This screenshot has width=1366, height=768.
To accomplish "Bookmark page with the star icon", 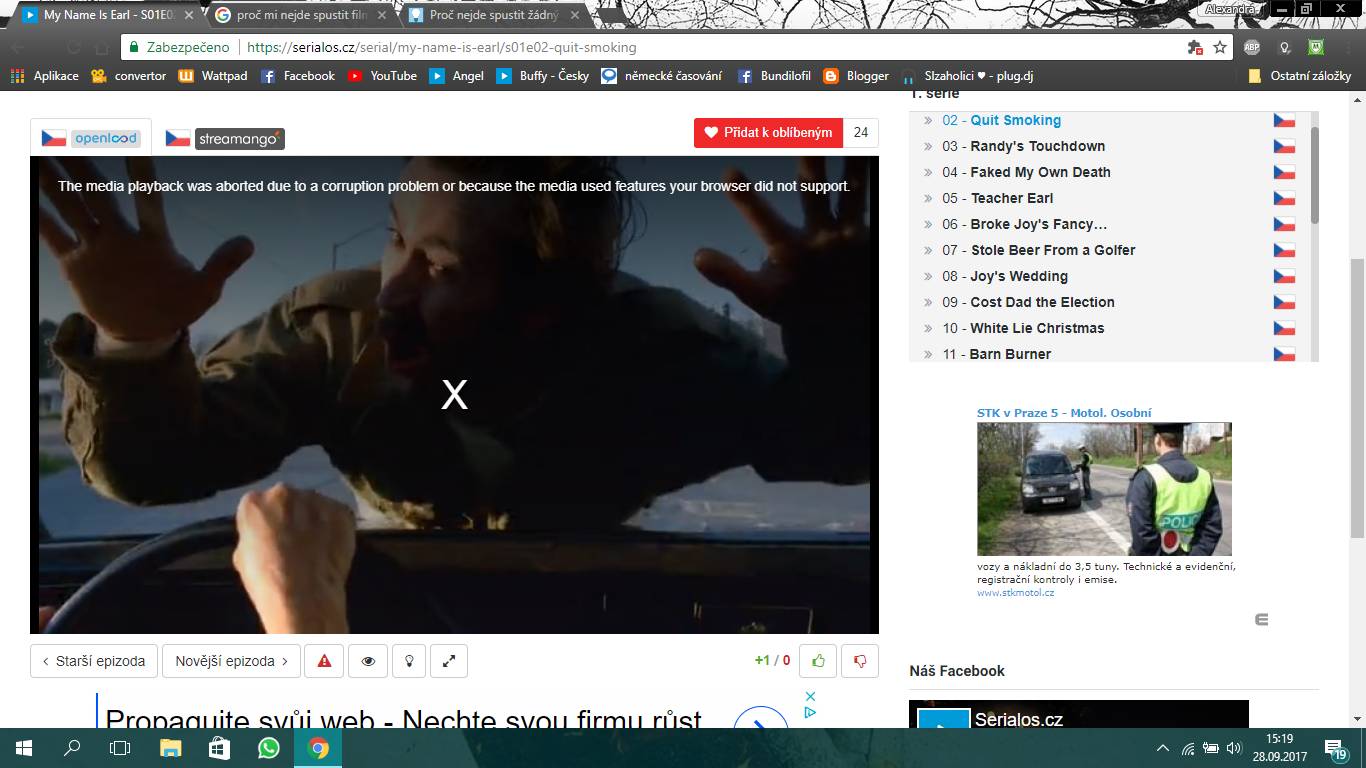I will pos(1220,47).
